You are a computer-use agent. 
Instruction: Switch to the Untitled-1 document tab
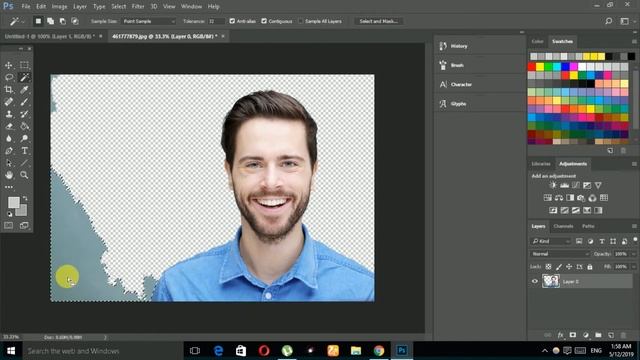pos(49,36)
